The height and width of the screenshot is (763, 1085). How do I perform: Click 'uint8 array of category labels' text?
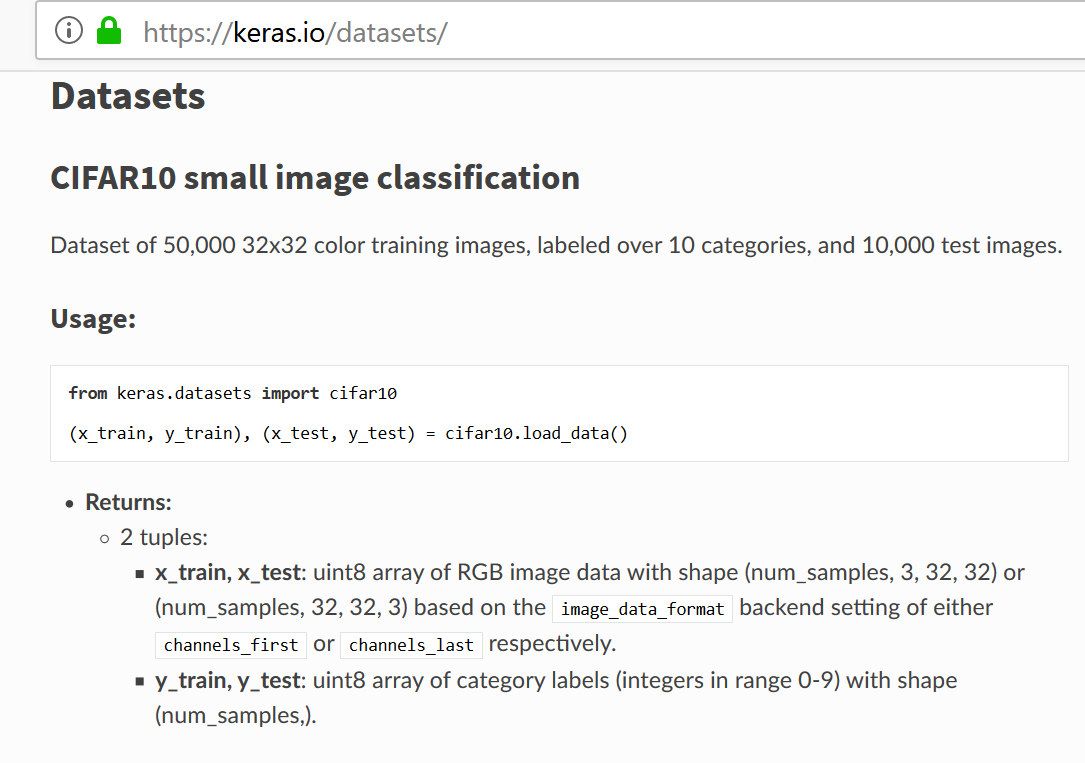[x=461, y=681]
